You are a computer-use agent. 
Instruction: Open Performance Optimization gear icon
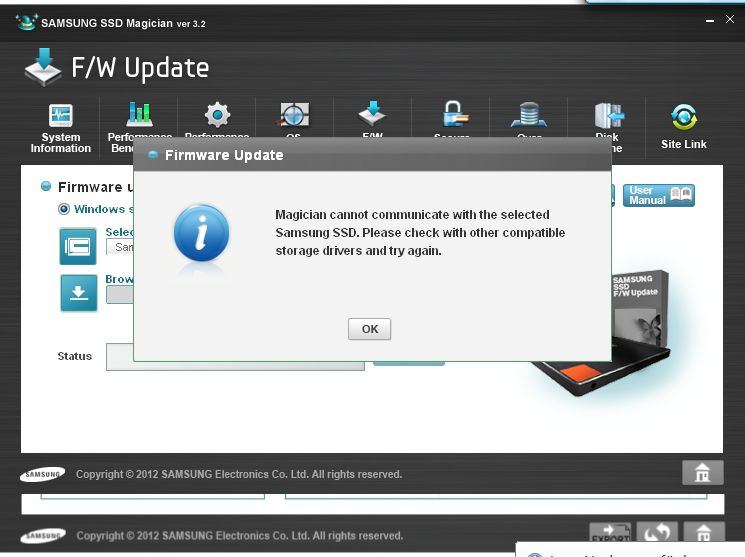pos(218,115)
